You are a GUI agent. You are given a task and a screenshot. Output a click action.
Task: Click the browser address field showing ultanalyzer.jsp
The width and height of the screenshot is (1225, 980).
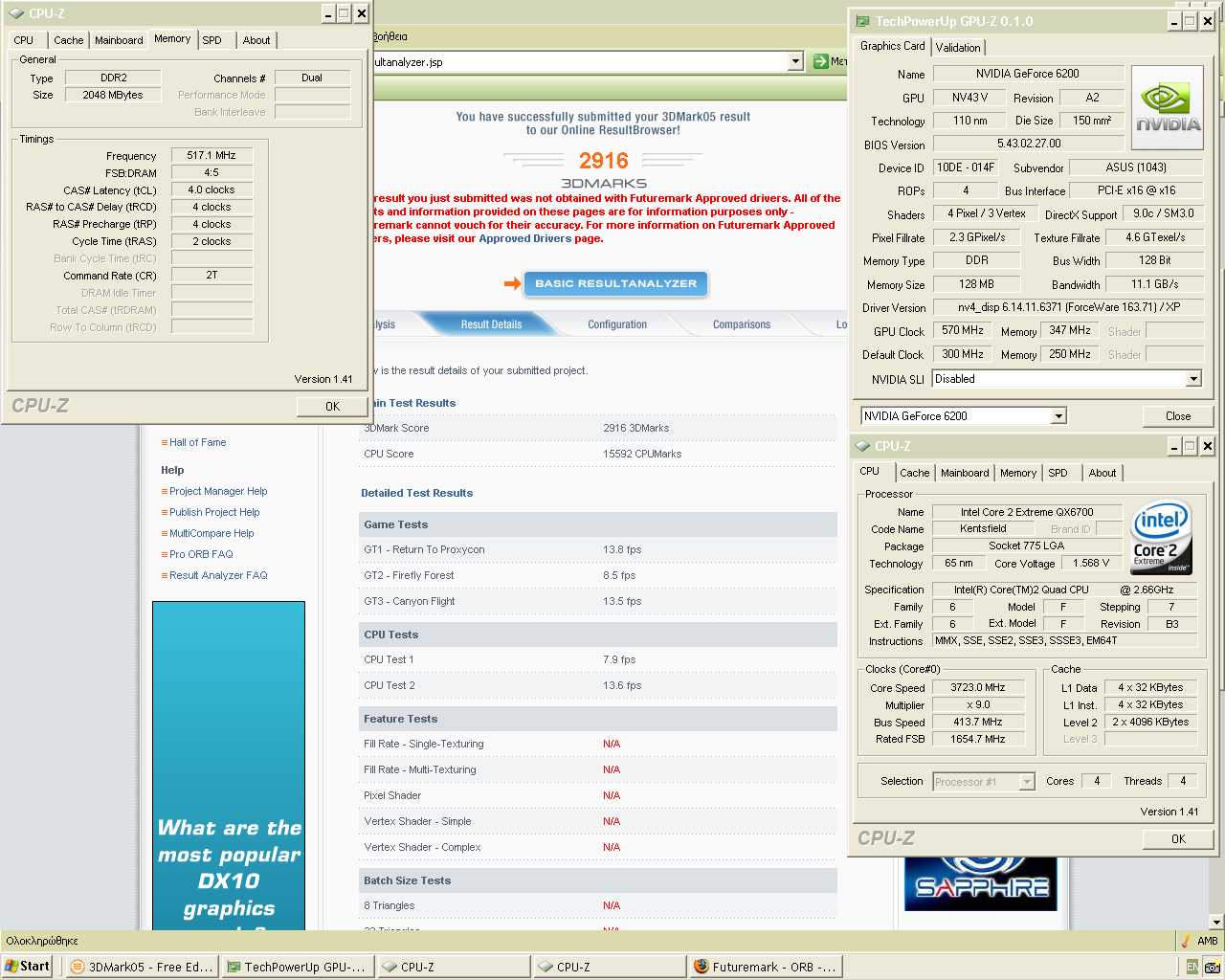(x=580, y=61)
